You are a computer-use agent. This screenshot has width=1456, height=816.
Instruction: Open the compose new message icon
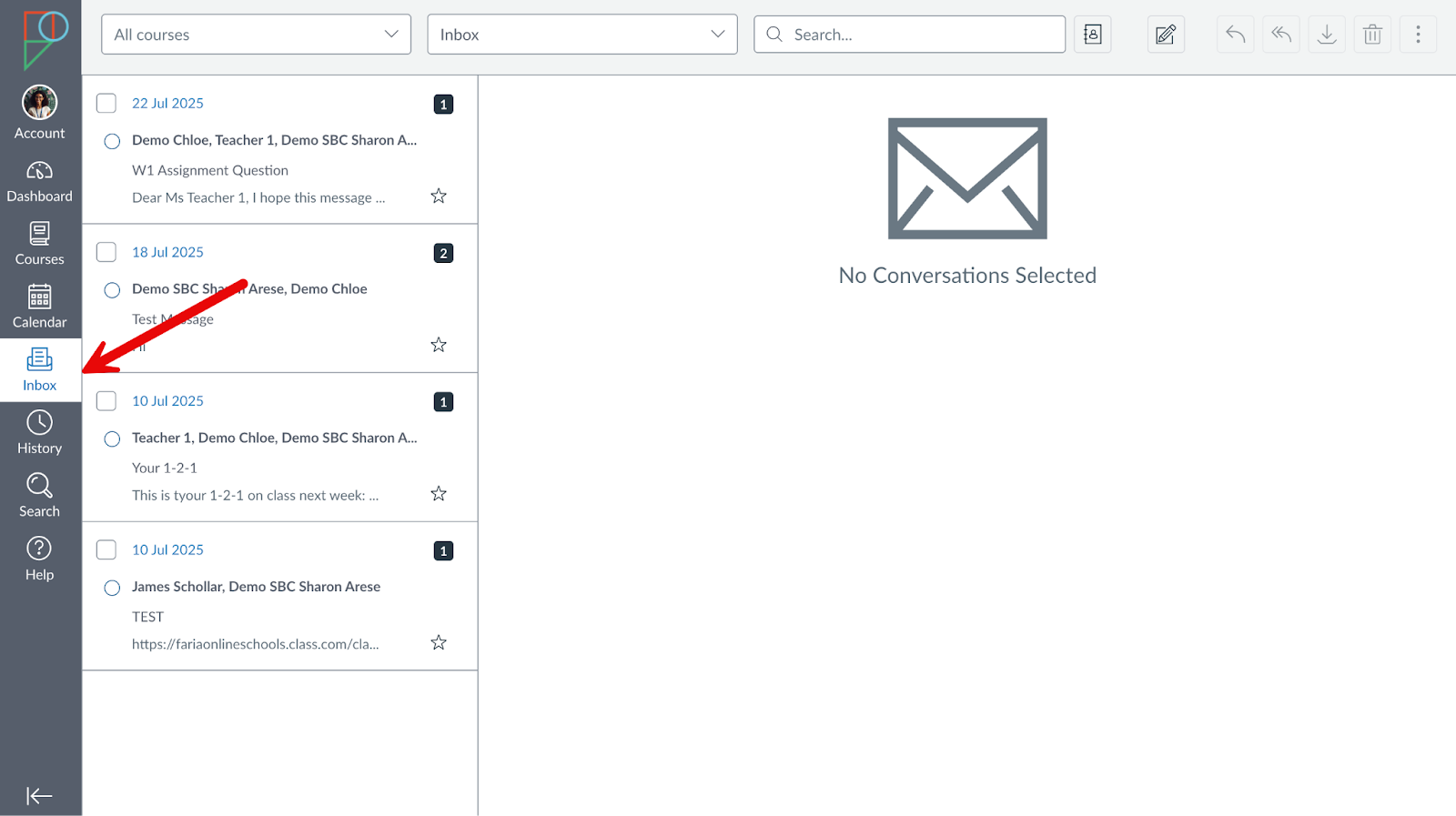click(x=1165, y=35)
